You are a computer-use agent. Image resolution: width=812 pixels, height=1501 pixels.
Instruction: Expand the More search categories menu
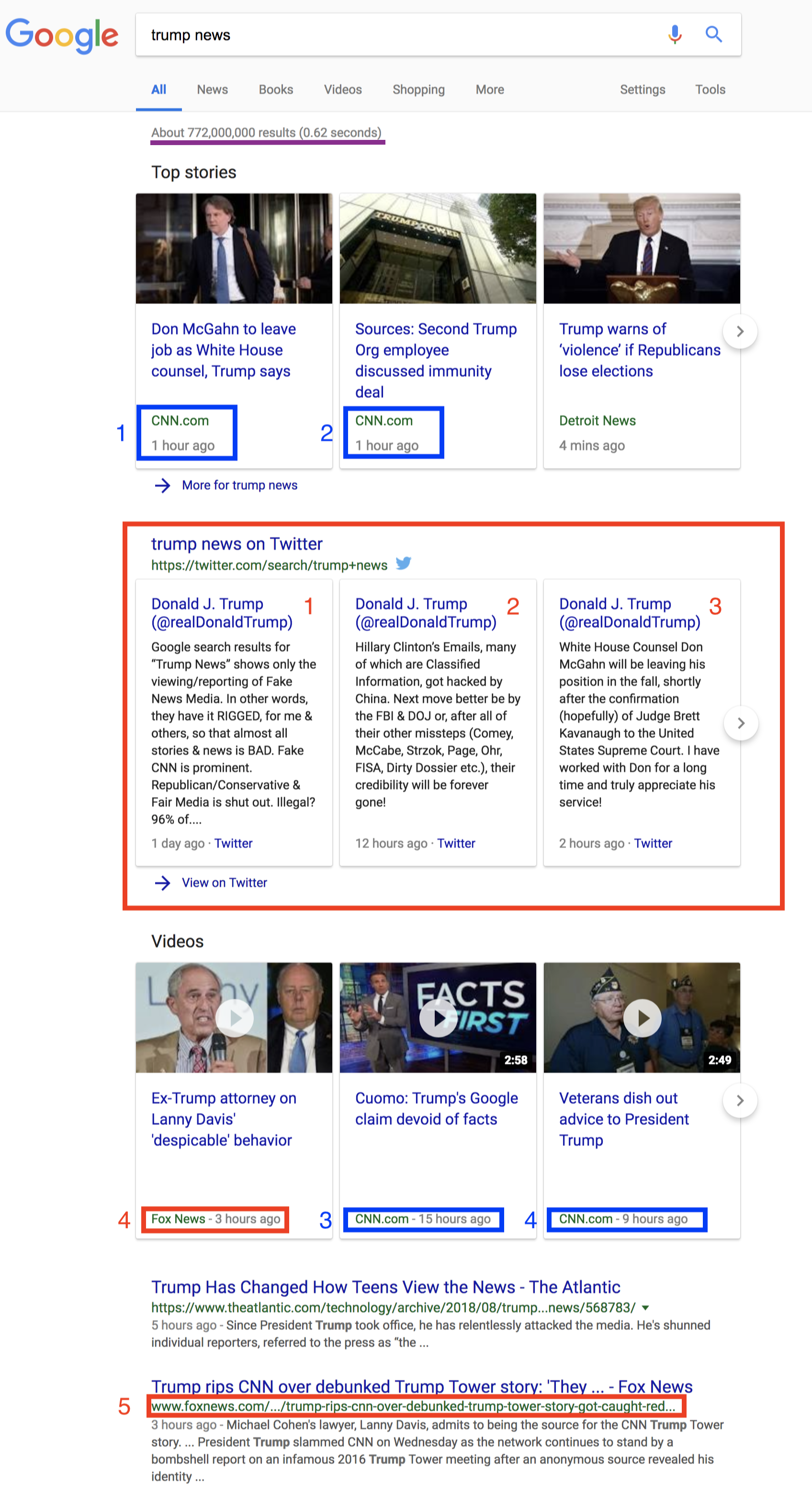[x=490, y=90]
